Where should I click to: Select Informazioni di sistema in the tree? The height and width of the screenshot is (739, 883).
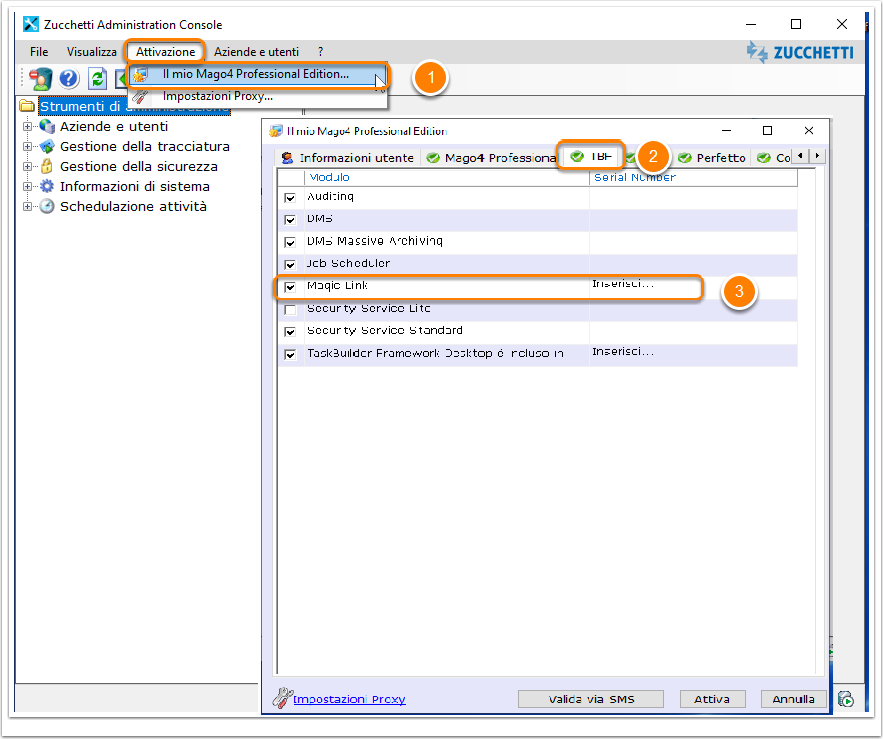pos(135,186)
